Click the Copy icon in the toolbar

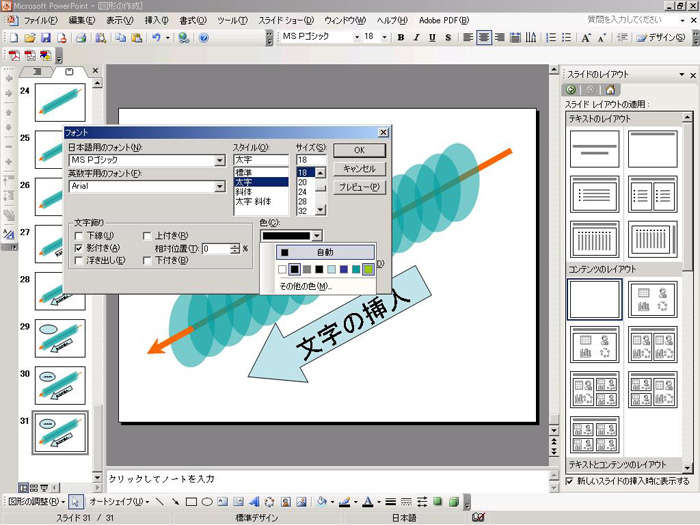tap(121, 38)
